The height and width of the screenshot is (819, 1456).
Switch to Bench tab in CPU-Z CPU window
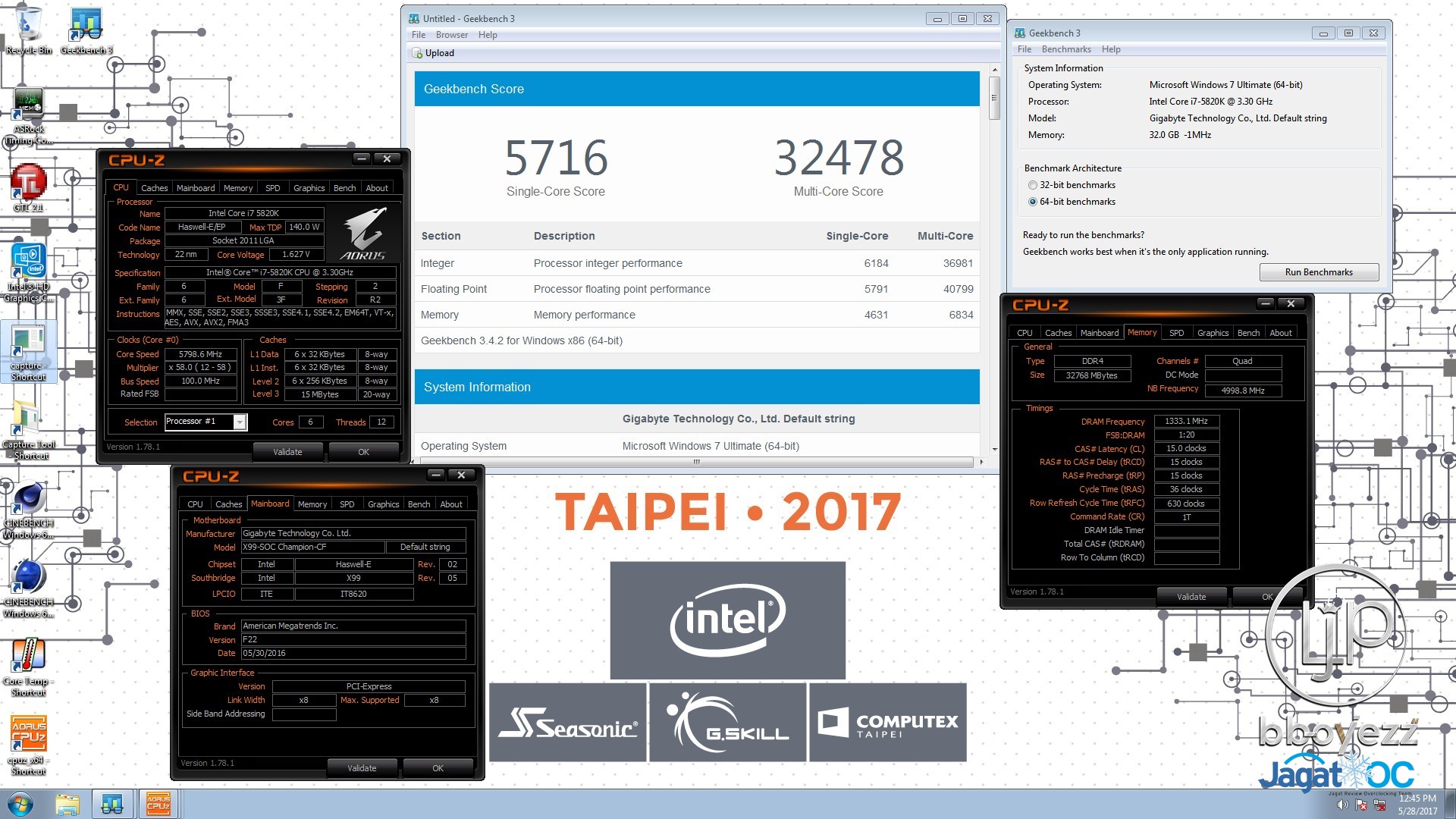tap(345, 188)
